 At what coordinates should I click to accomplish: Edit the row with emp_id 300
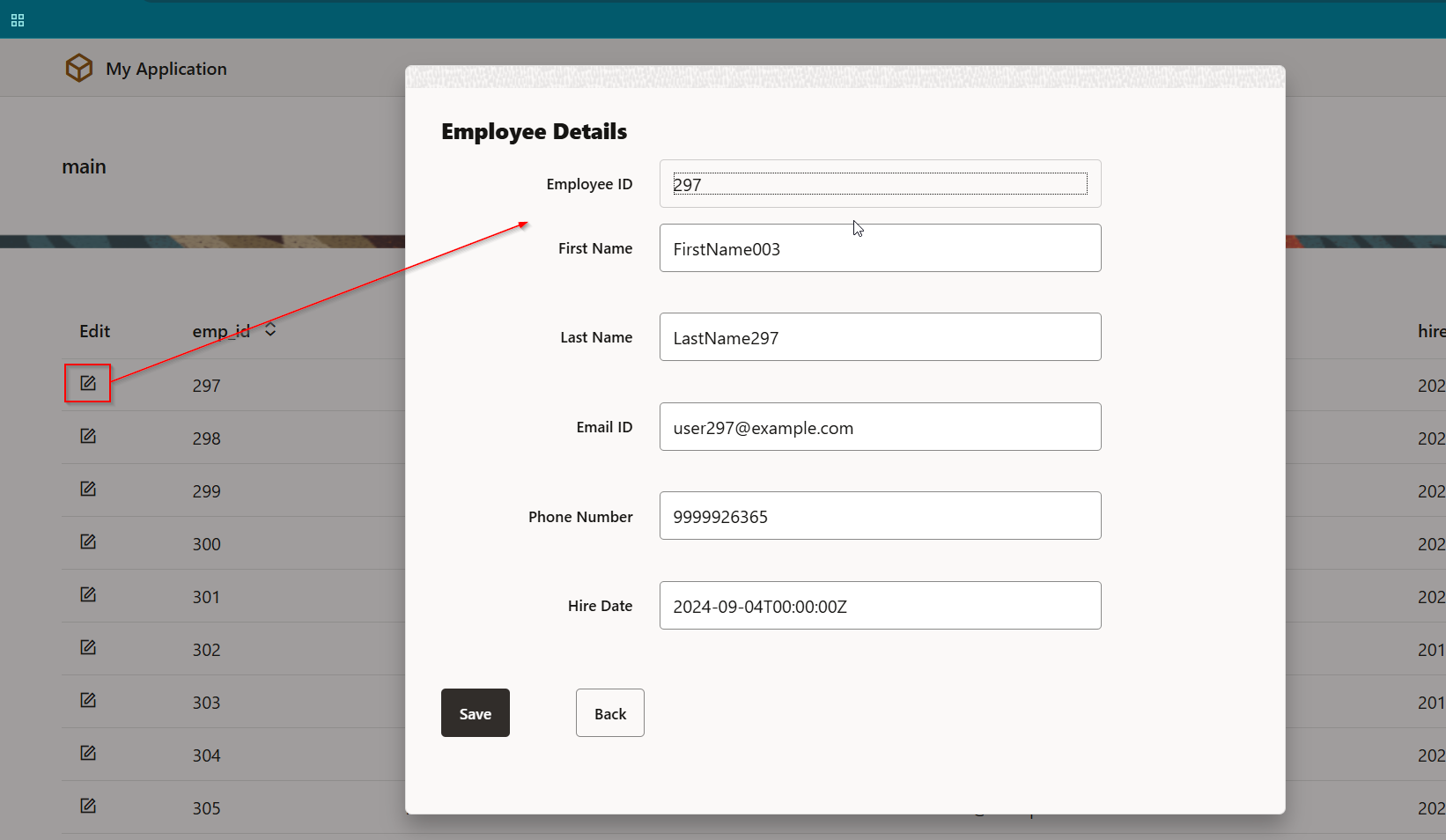[88, 542]
